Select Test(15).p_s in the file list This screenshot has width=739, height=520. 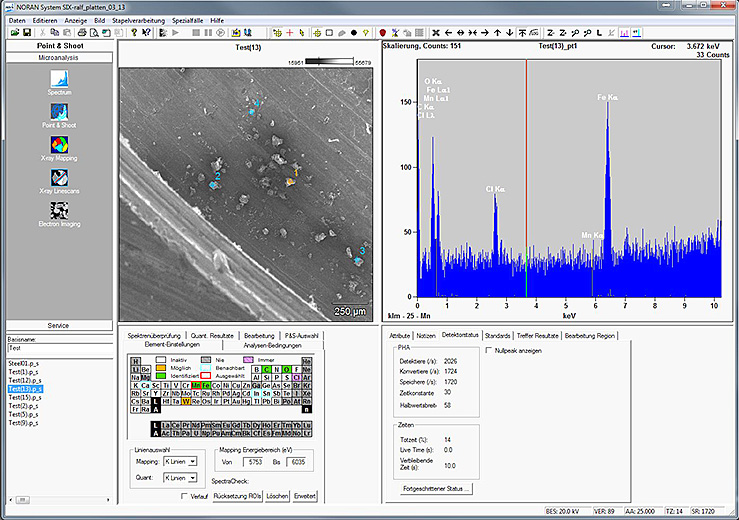click(25, 397)
